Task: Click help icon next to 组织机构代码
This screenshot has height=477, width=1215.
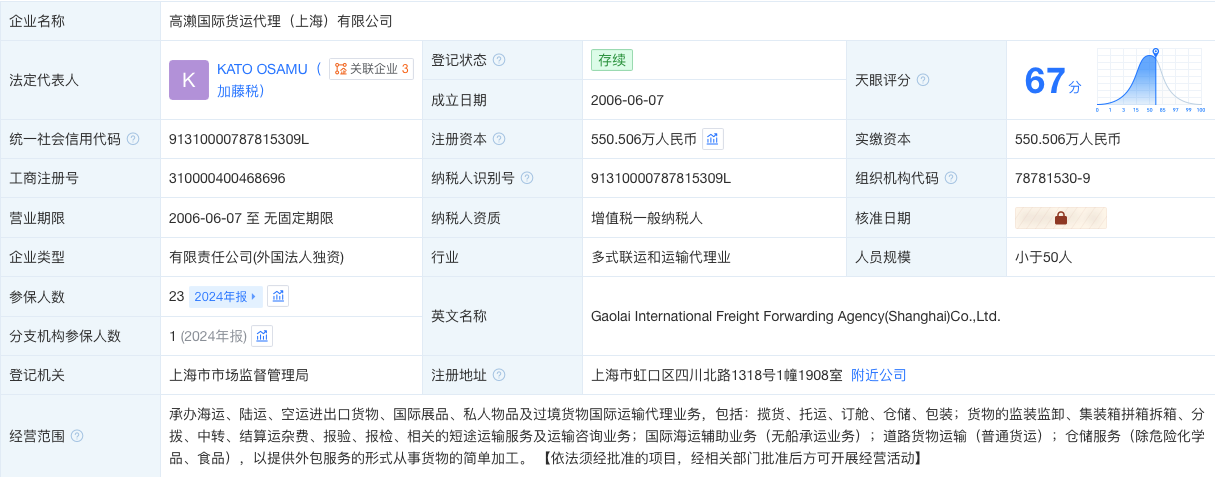Action: click(x=951, y=178)
